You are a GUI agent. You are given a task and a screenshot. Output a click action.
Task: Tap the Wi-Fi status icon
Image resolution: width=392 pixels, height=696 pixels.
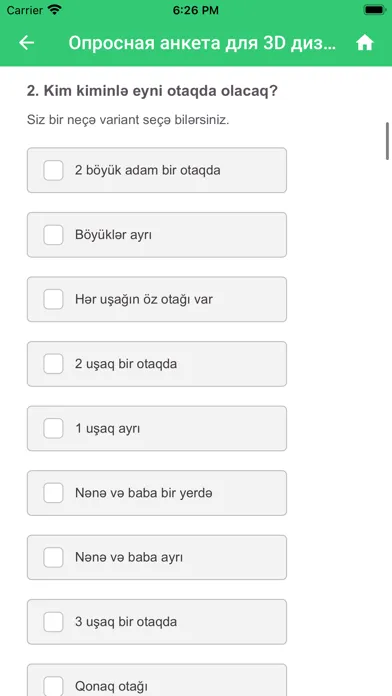click(55, 10)
